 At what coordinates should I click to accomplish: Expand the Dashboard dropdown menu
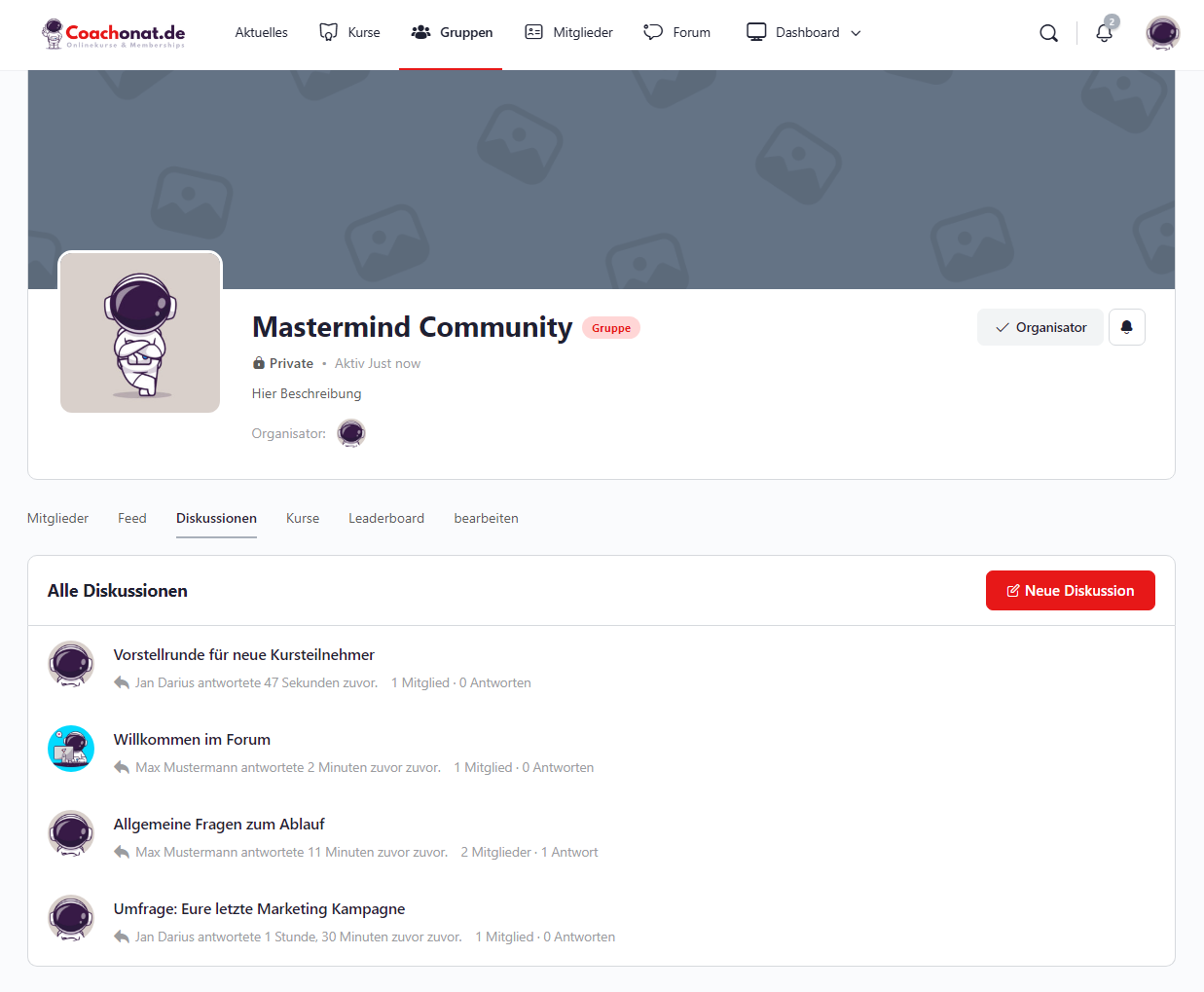(804, 33)
